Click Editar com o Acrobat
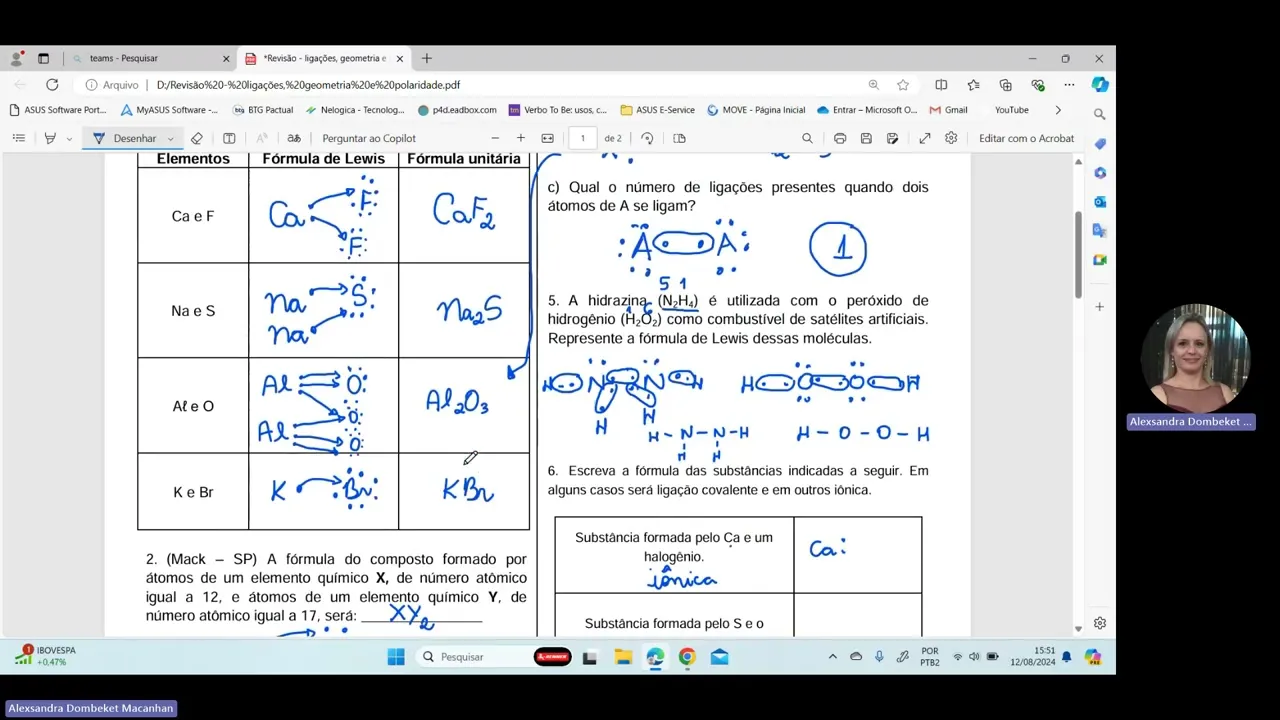1280x720 pixels. point(1026,138)
